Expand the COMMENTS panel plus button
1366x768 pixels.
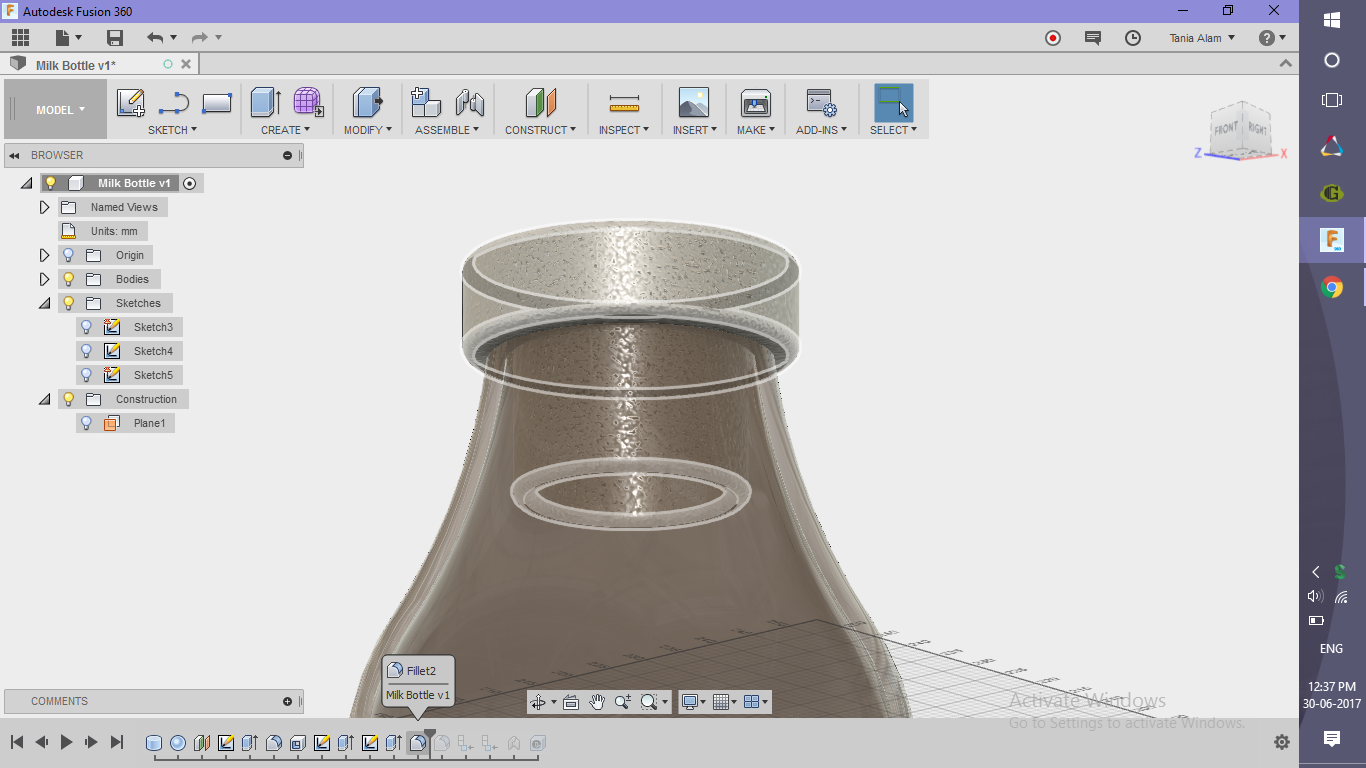click(287, 701)
